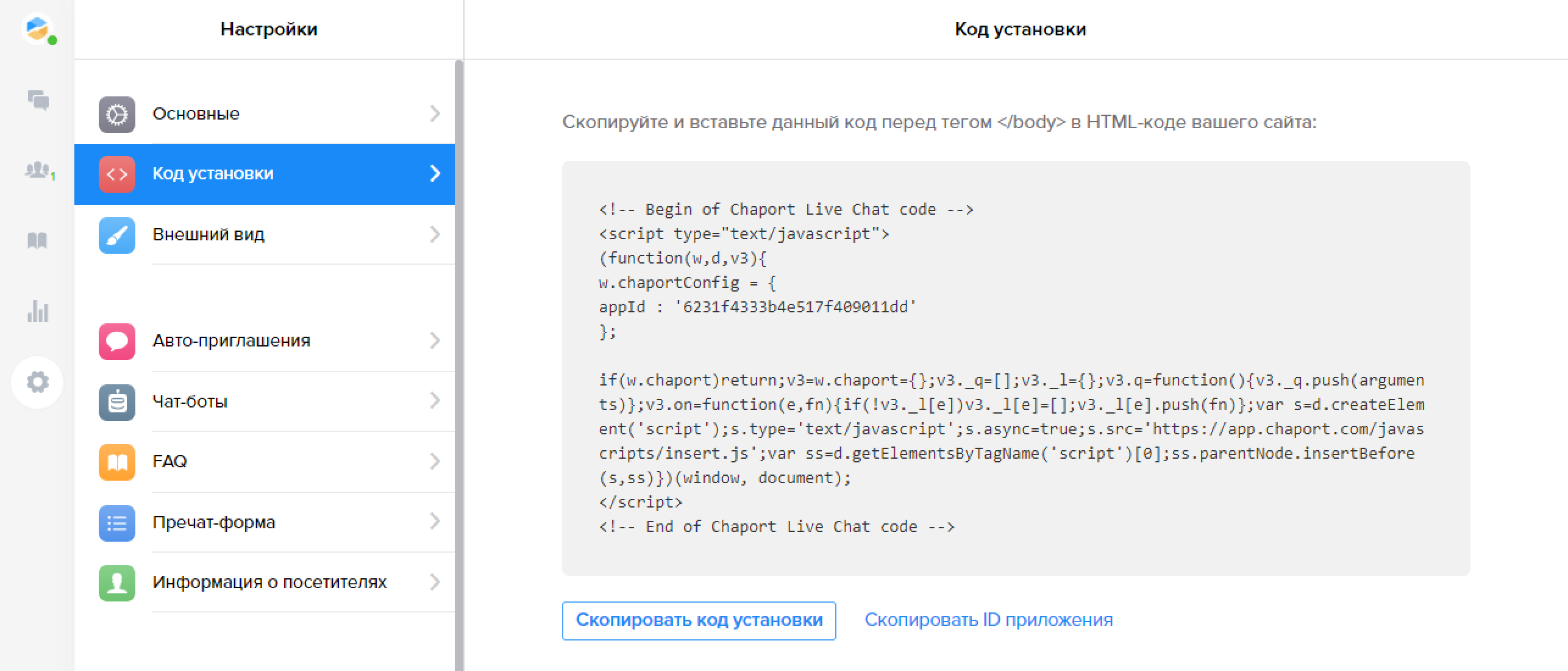Click the orange FAQ book icon
The height and width of the screenshot is (671, 1568).
[x=116, y=462]
